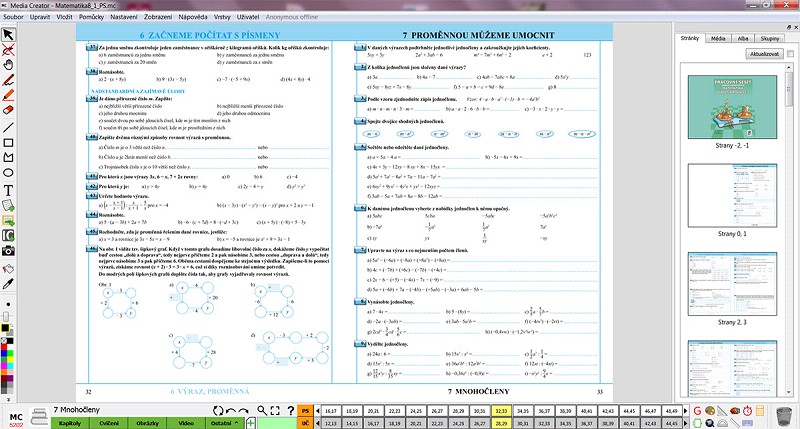Click right arrow of PS page strip
Image resolution: width=800 pixels, height=429 pixels.
(x=685, y=411)
